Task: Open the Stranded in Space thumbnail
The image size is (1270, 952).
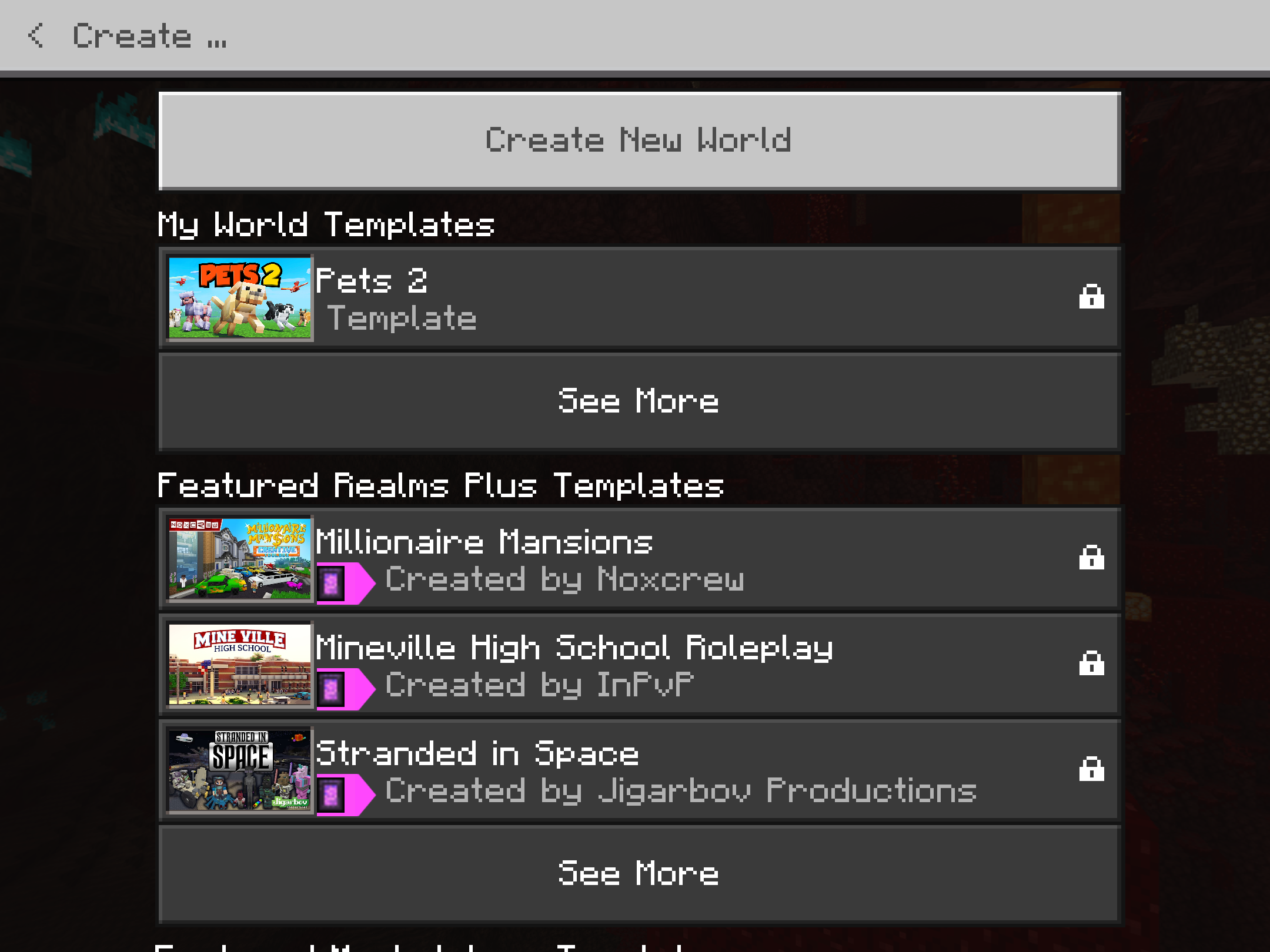Action: pos(239,770)
